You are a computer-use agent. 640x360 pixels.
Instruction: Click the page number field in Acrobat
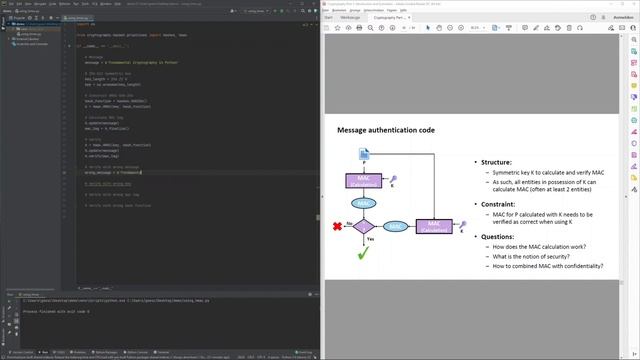coord(404,28)
